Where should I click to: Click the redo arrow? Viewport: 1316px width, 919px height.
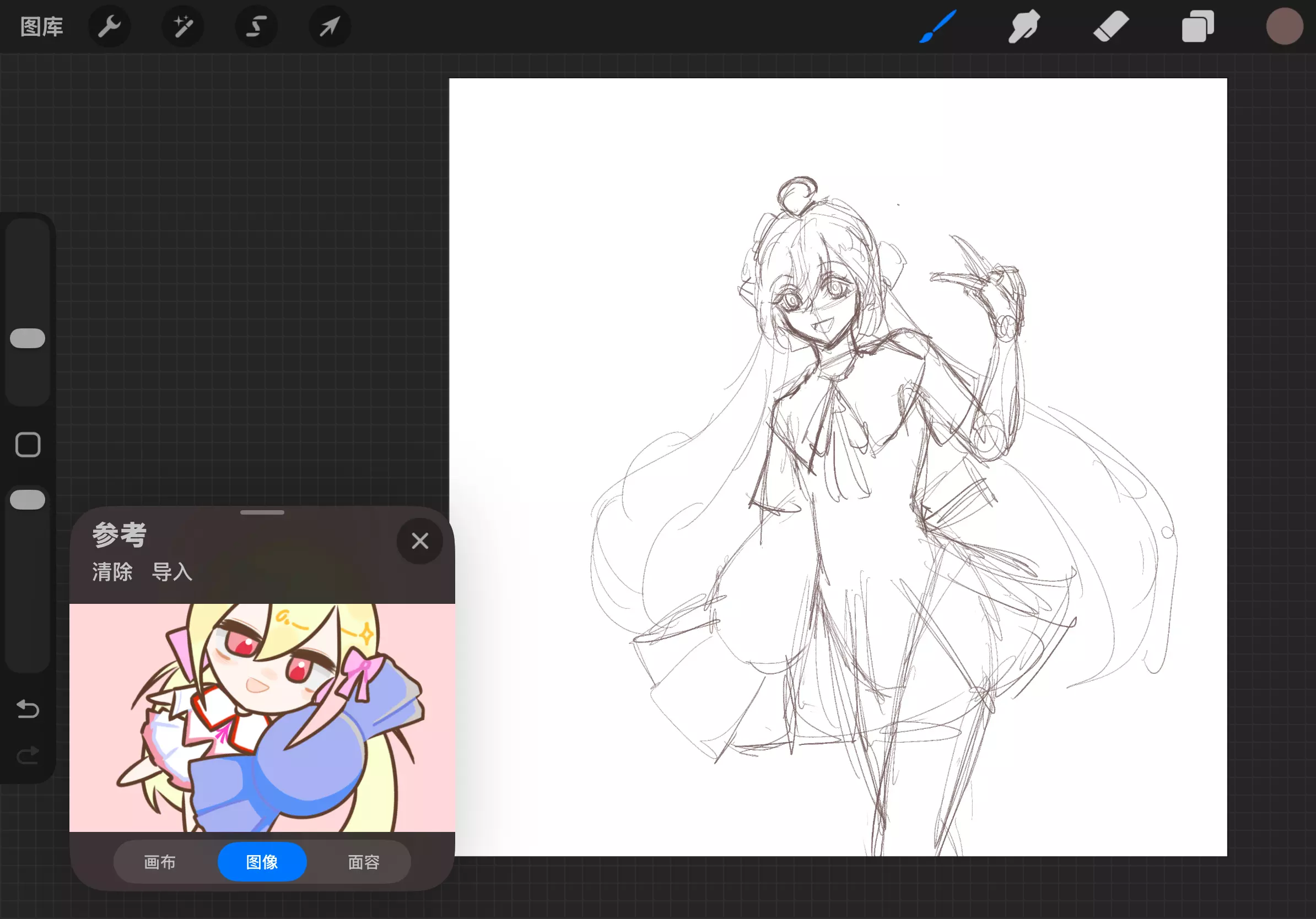coord(28,756)
